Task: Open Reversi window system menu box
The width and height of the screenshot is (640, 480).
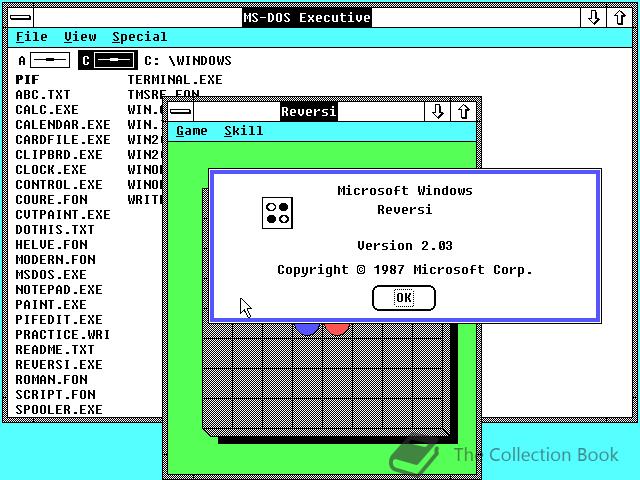Action: click(180, 111)
